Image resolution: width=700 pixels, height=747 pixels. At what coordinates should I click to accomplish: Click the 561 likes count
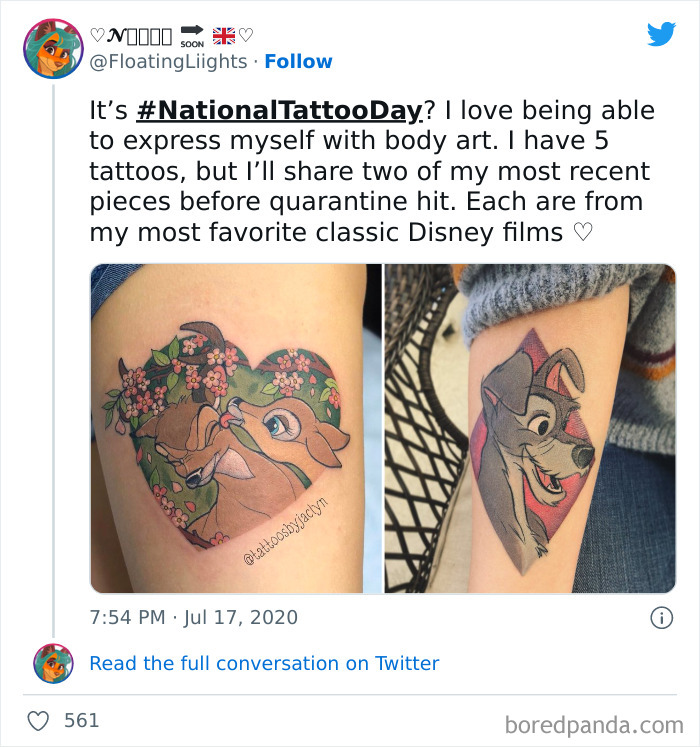81,720
